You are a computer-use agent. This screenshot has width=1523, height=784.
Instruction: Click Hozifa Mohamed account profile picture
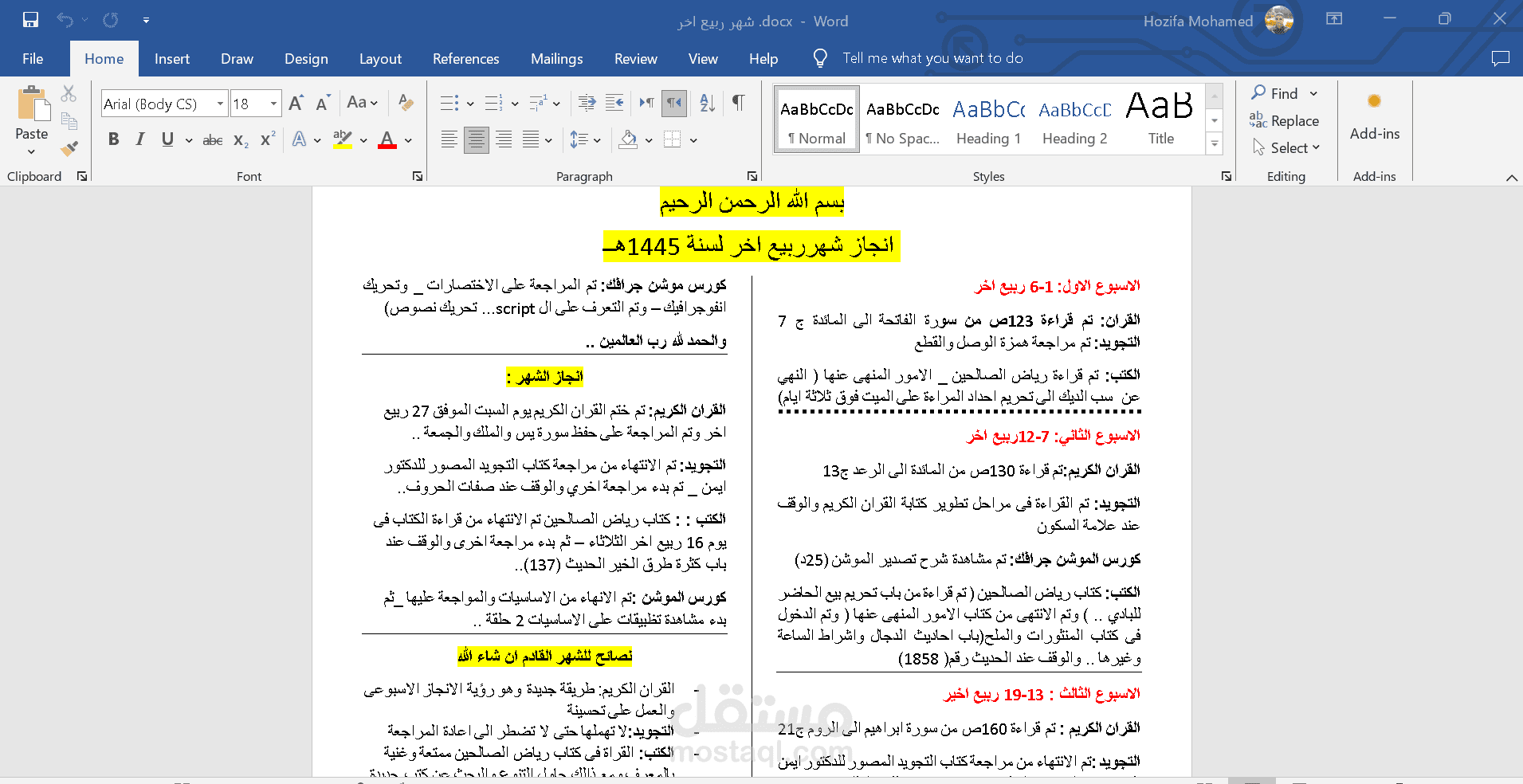point(1278,21)
